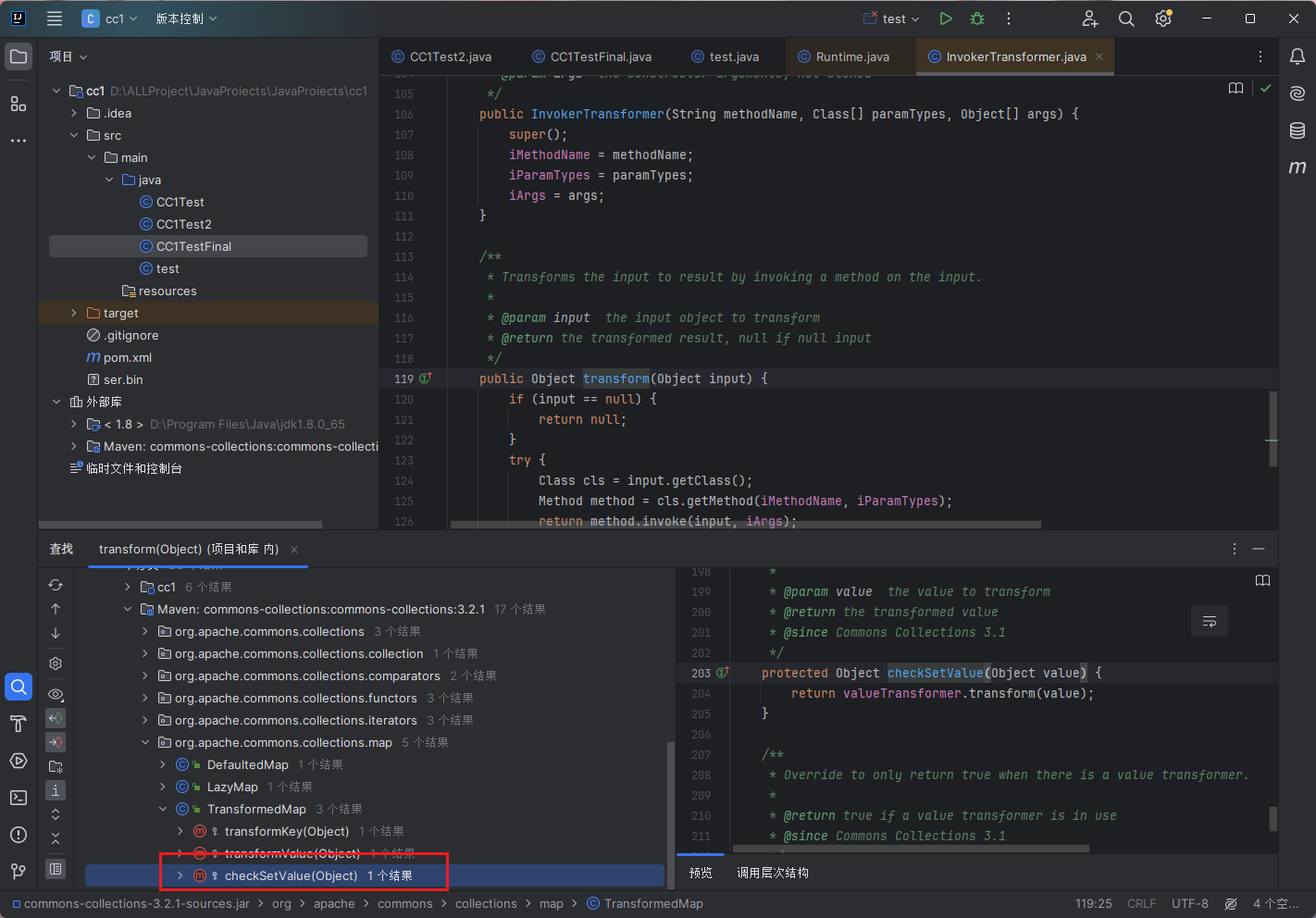Screen dimensions: 1316x918
Task: Open the Build hammer tool window
Action: click(x=19, y=724)
